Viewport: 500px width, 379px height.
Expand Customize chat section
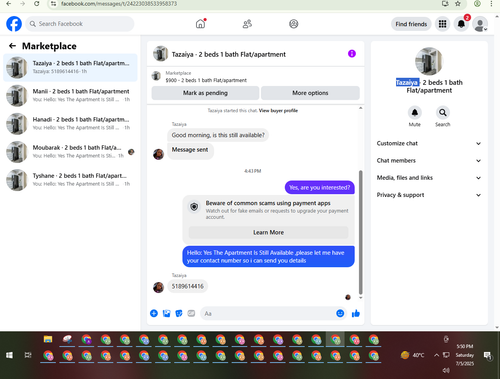pos(429,143)
